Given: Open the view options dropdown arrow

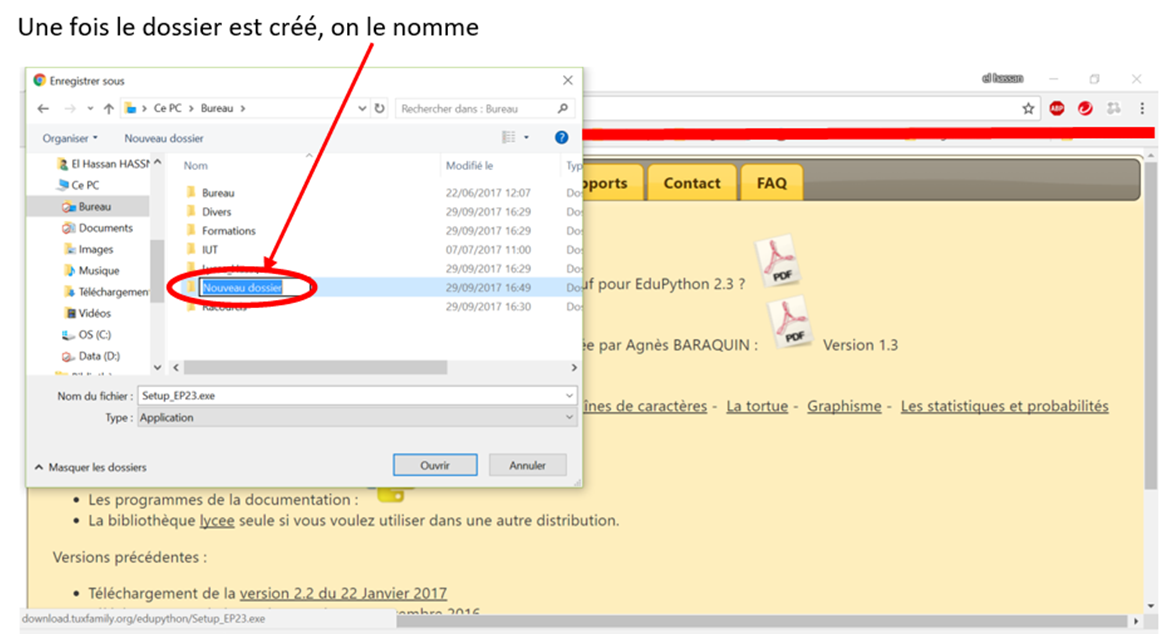Looking at the screenshot, I should 527,138.
